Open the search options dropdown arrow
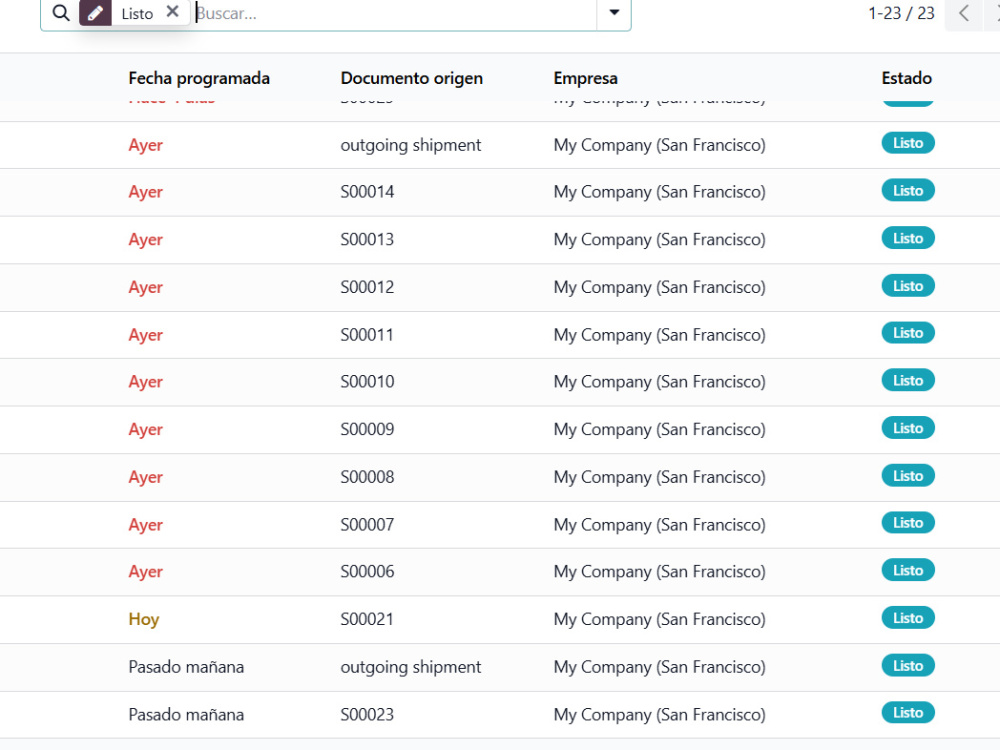The width and height of the screenshot is (1000, 750). coord(614,13)
